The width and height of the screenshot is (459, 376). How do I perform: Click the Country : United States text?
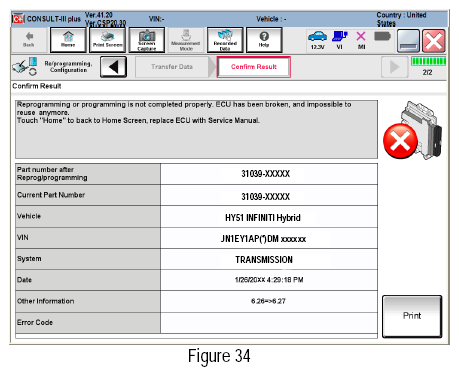401,19
